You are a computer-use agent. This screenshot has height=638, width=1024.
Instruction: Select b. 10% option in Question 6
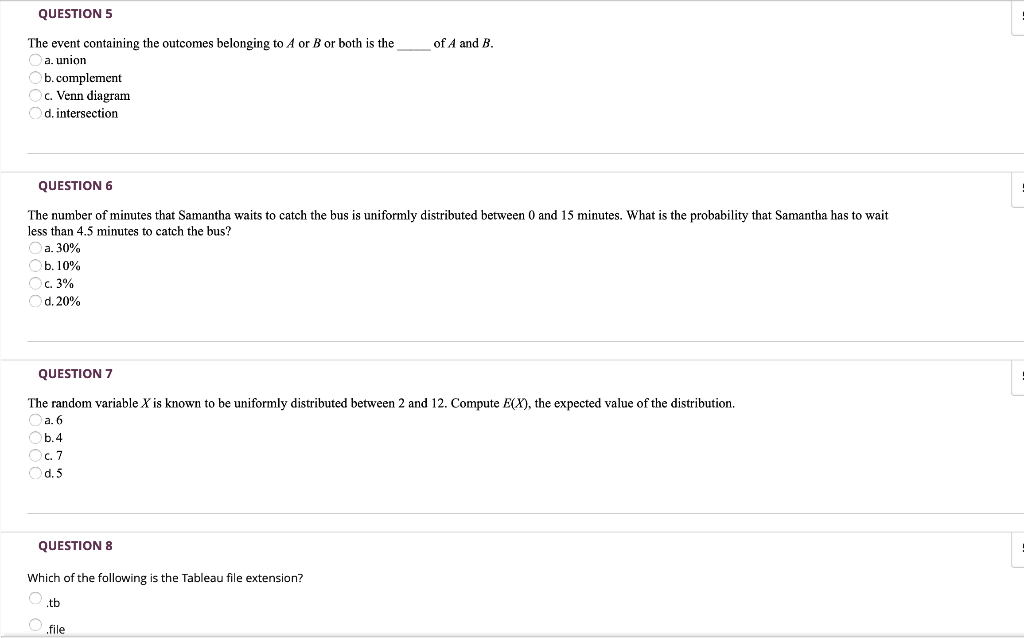tap(34, 266)
